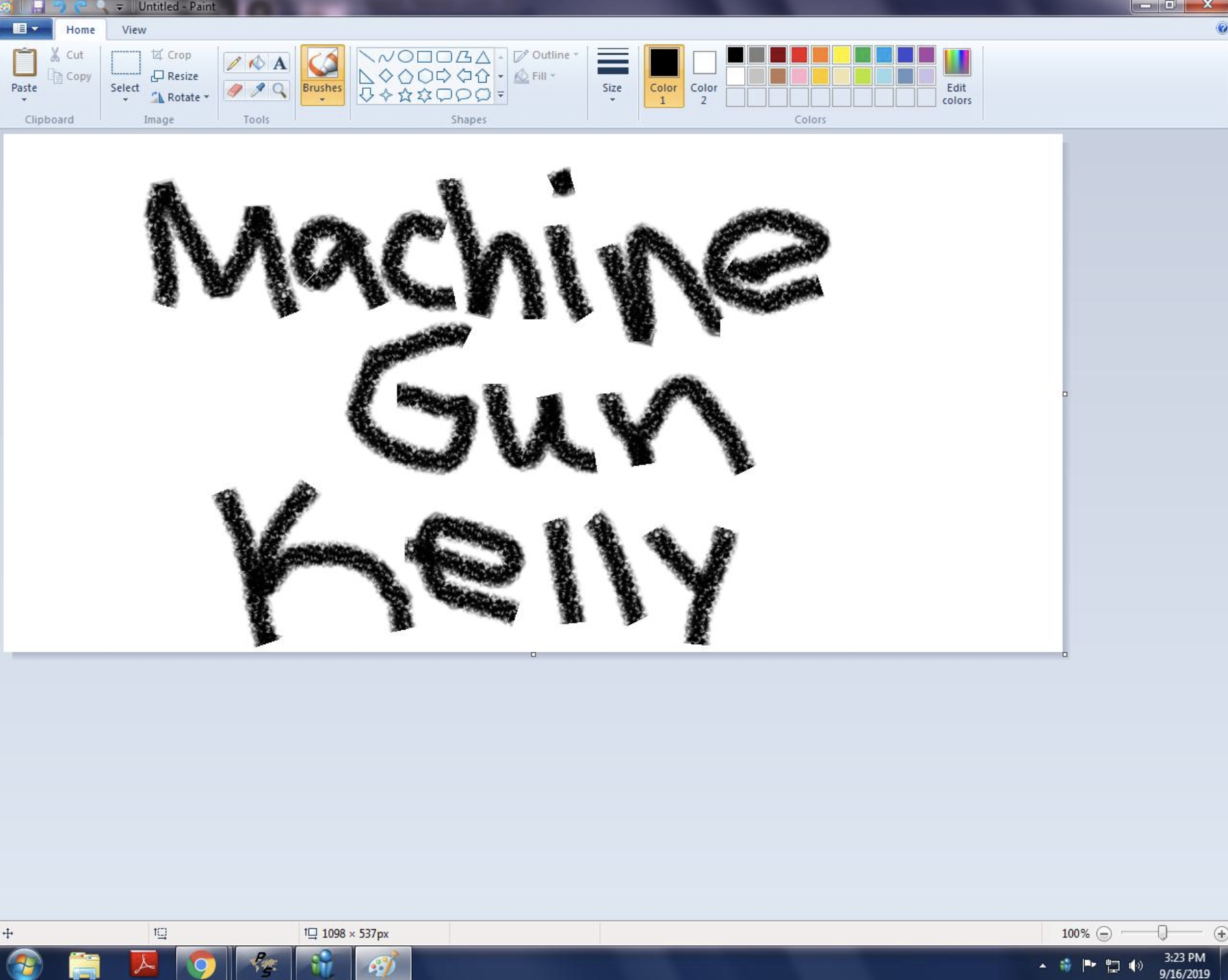Image resolution: width=1228 pixels, height=980 pixels.
Task: Click the Cut button
Action: click(x=67, y=55)
